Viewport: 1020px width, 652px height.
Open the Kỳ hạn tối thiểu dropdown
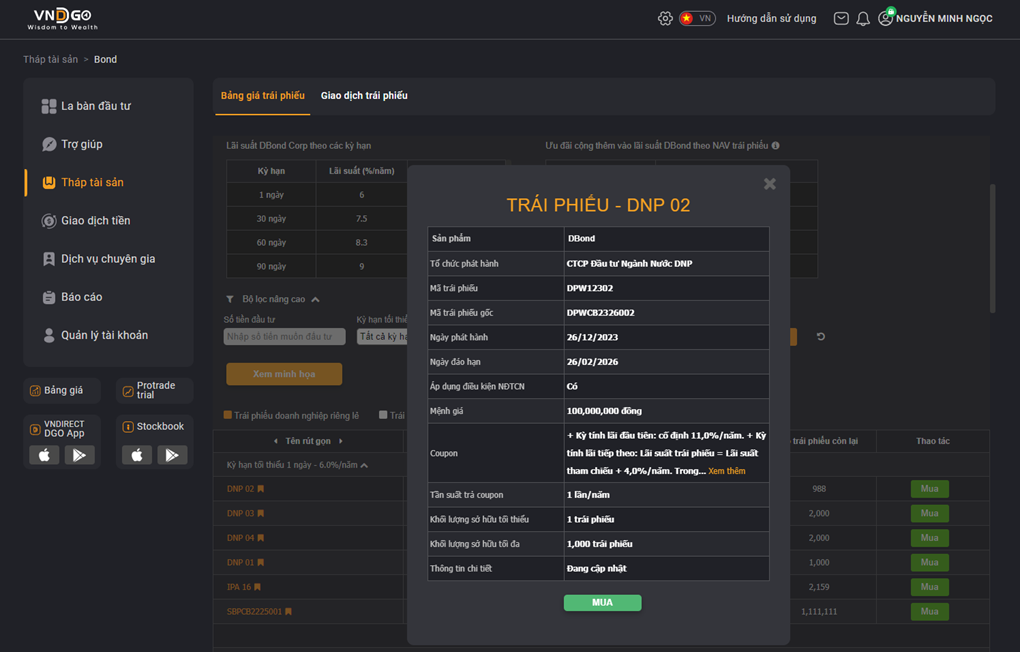(x=382, y=336)
